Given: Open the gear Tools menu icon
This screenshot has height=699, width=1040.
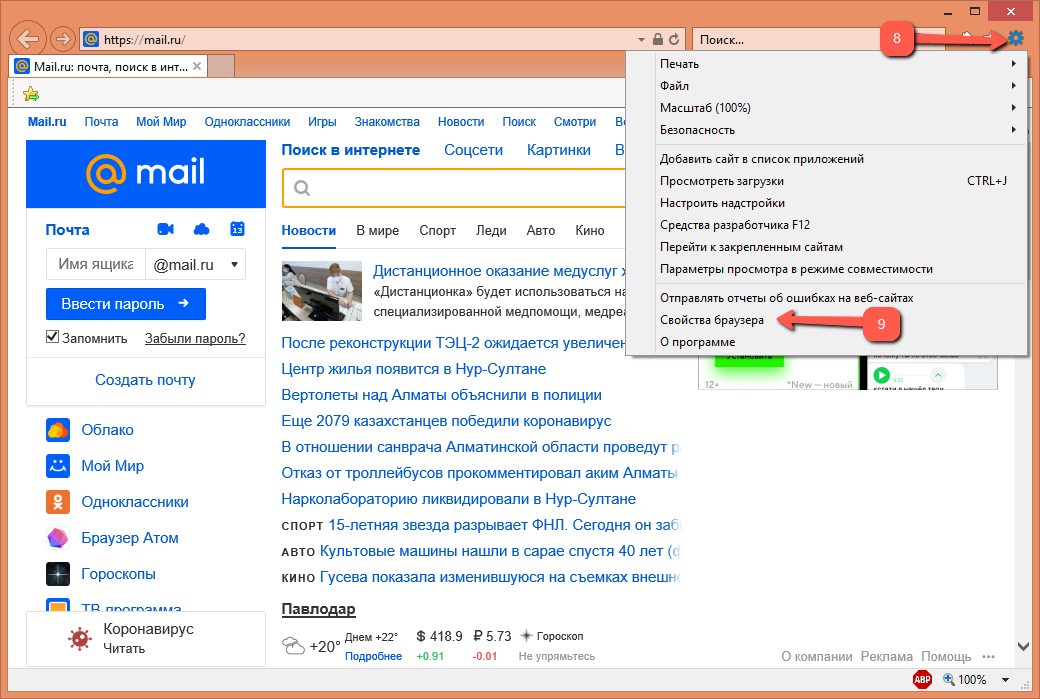Looking at the screenshot, I should click(x=1015, y=38).
